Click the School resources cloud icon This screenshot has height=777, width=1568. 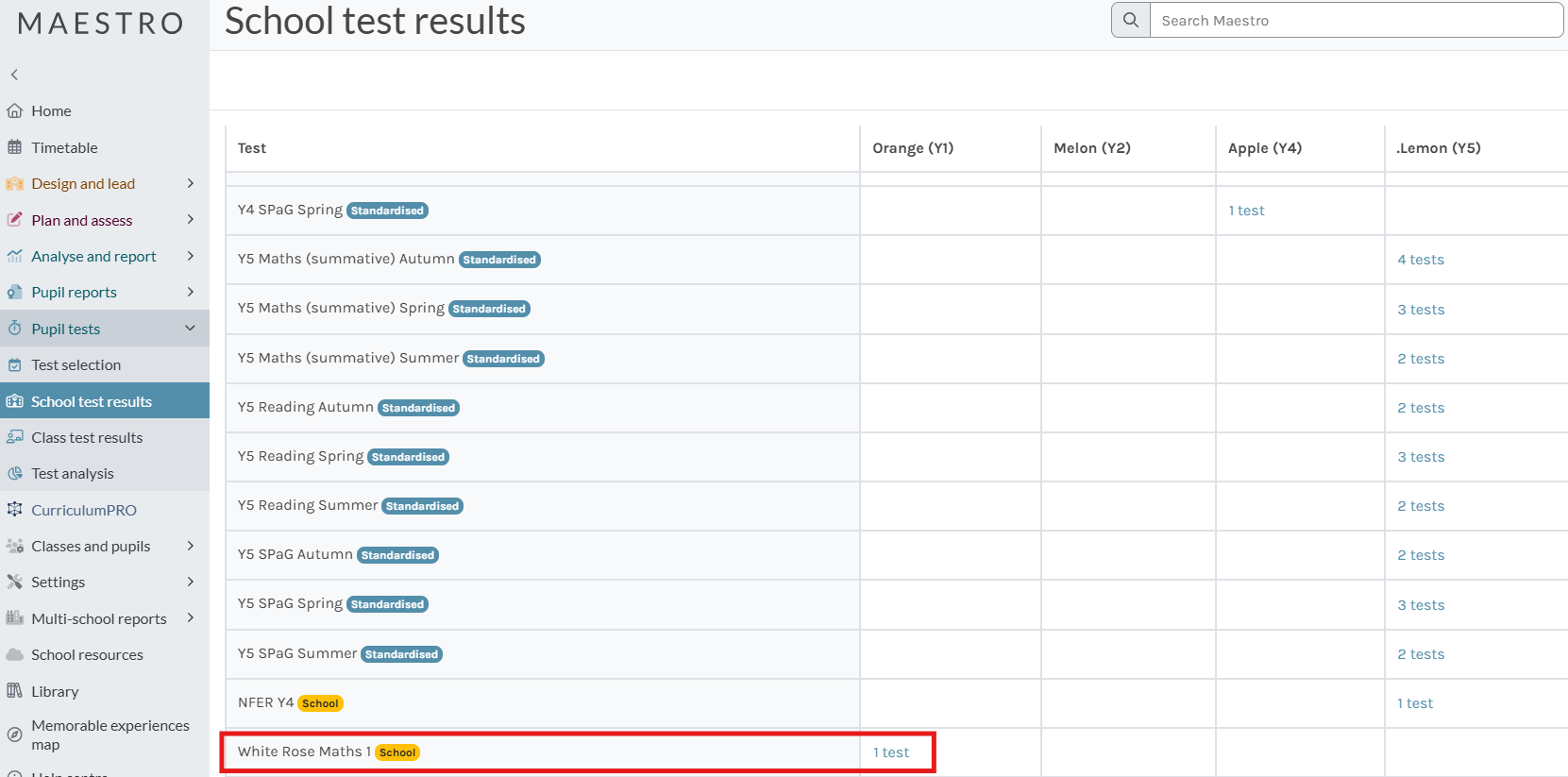[15, 655]
